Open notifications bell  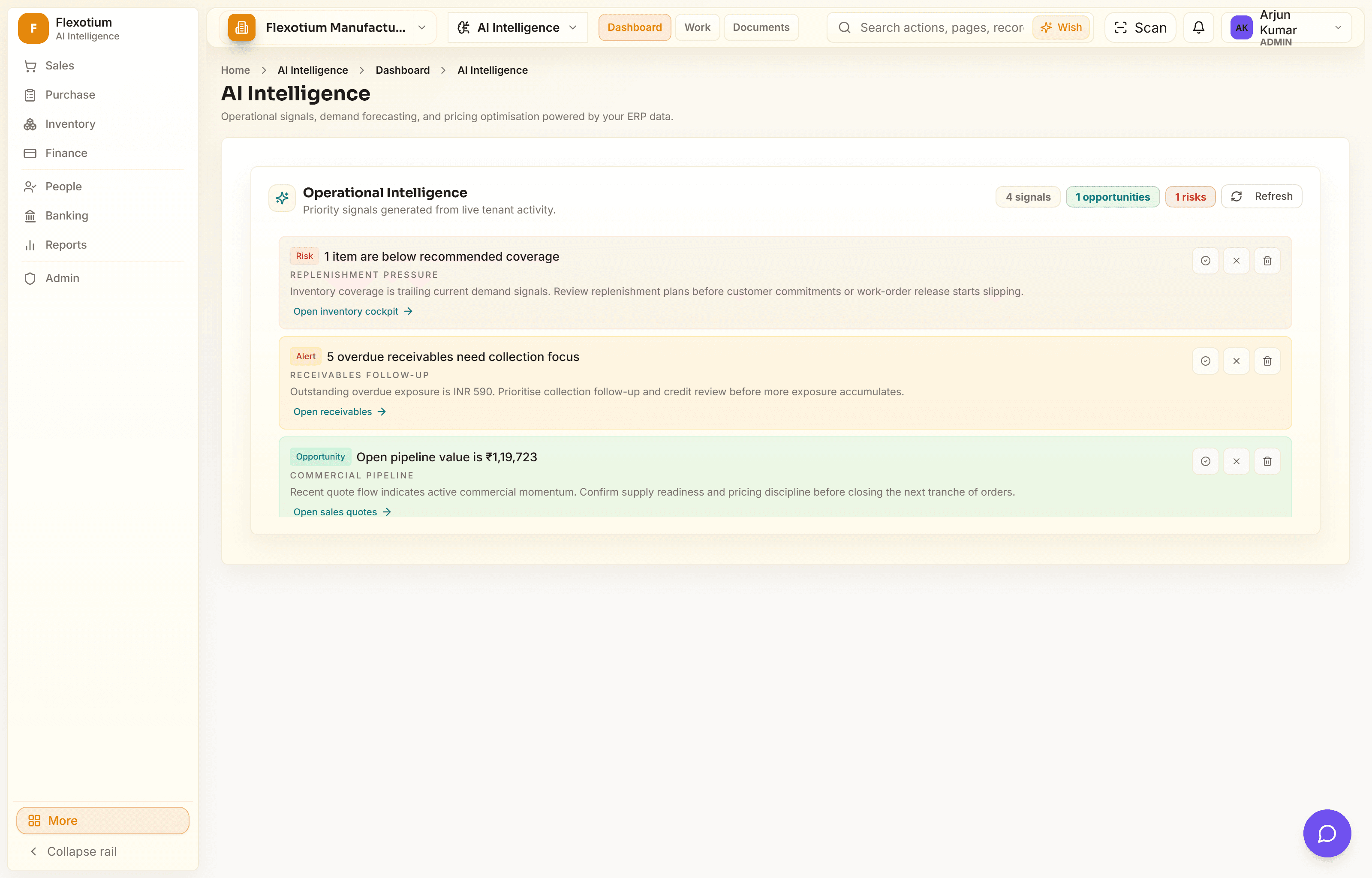[1199, 27]
